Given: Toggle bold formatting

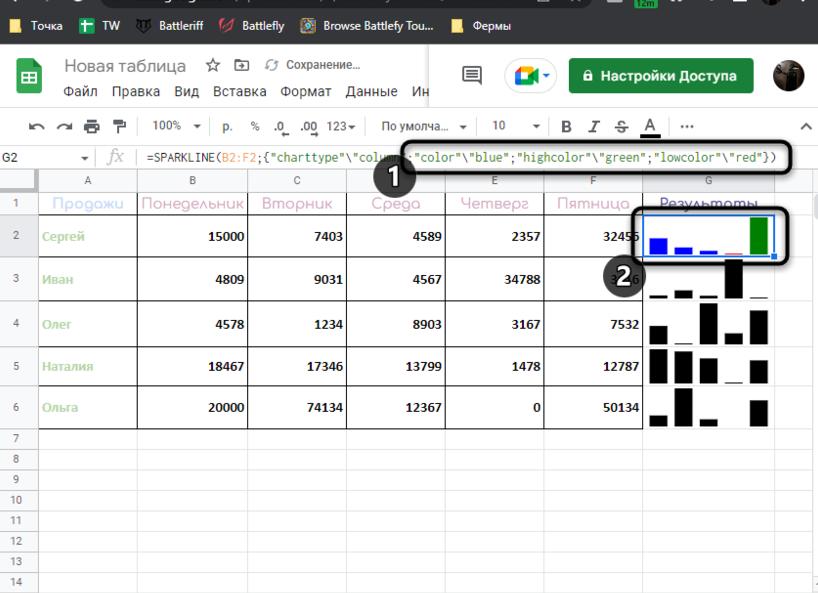Looking at the screenshot, I should [566, 126].
